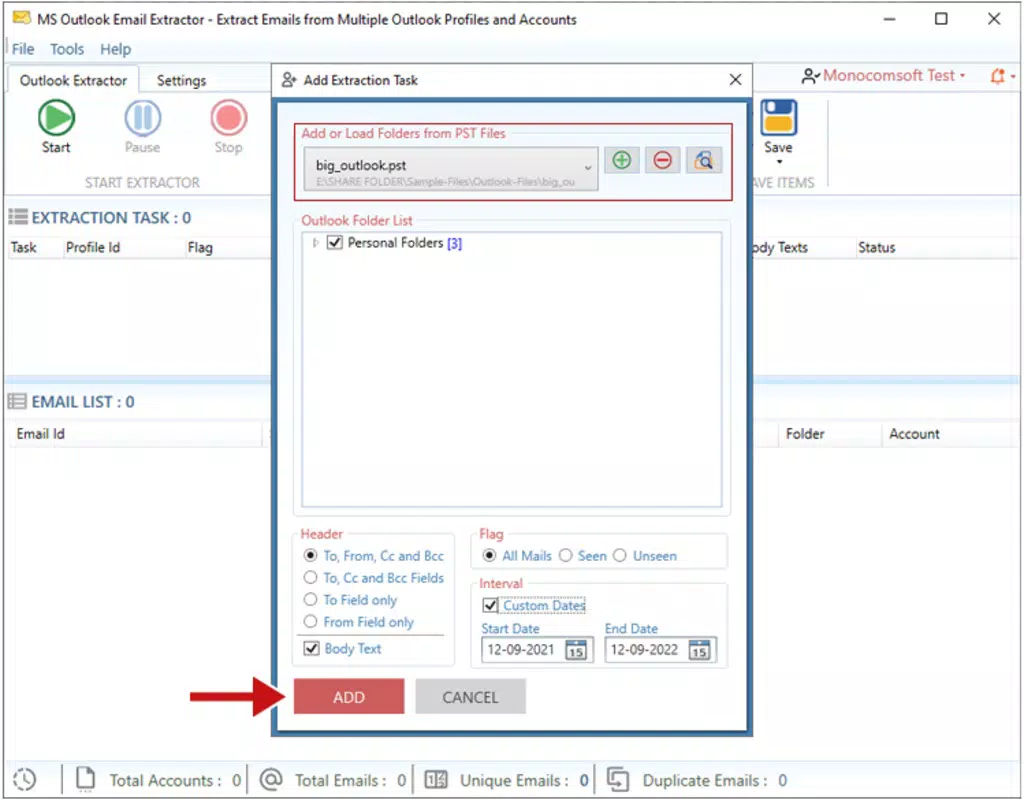Click the Pause extractor icon

(142, 118)
